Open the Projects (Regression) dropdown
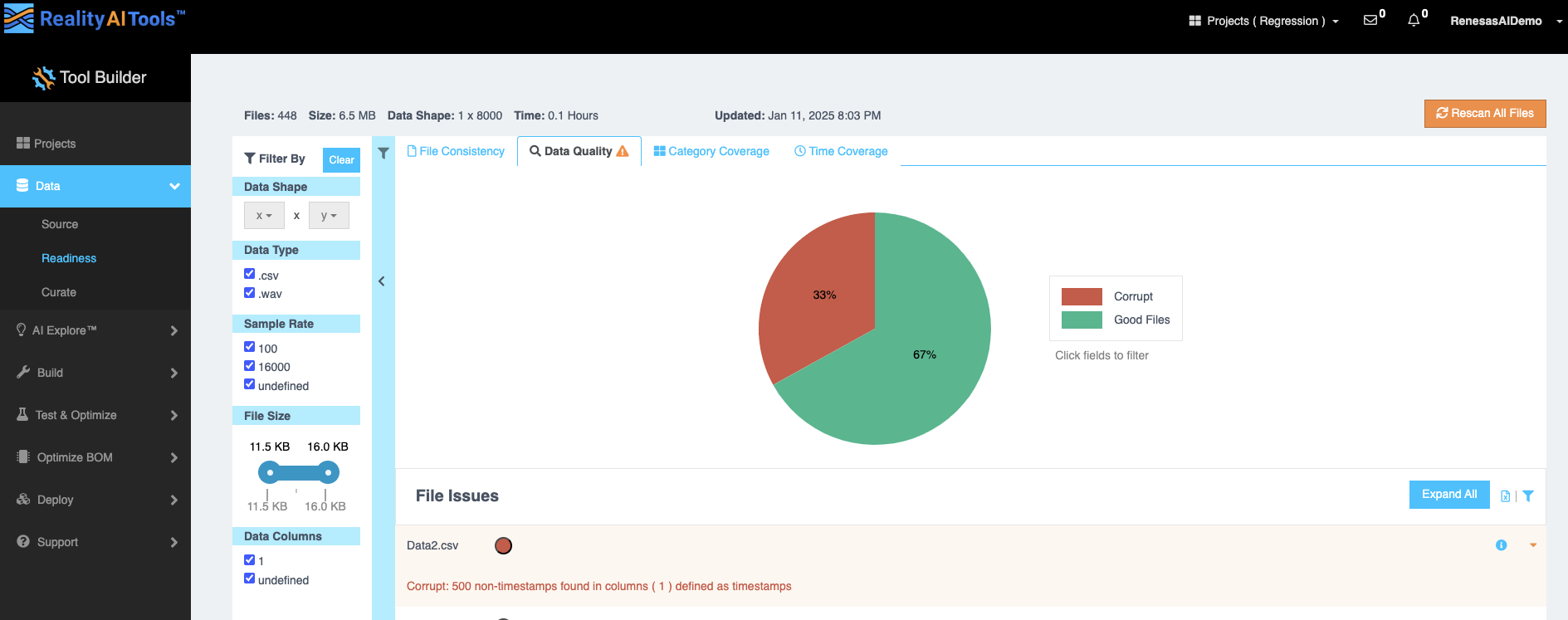 click(1263, 21)
